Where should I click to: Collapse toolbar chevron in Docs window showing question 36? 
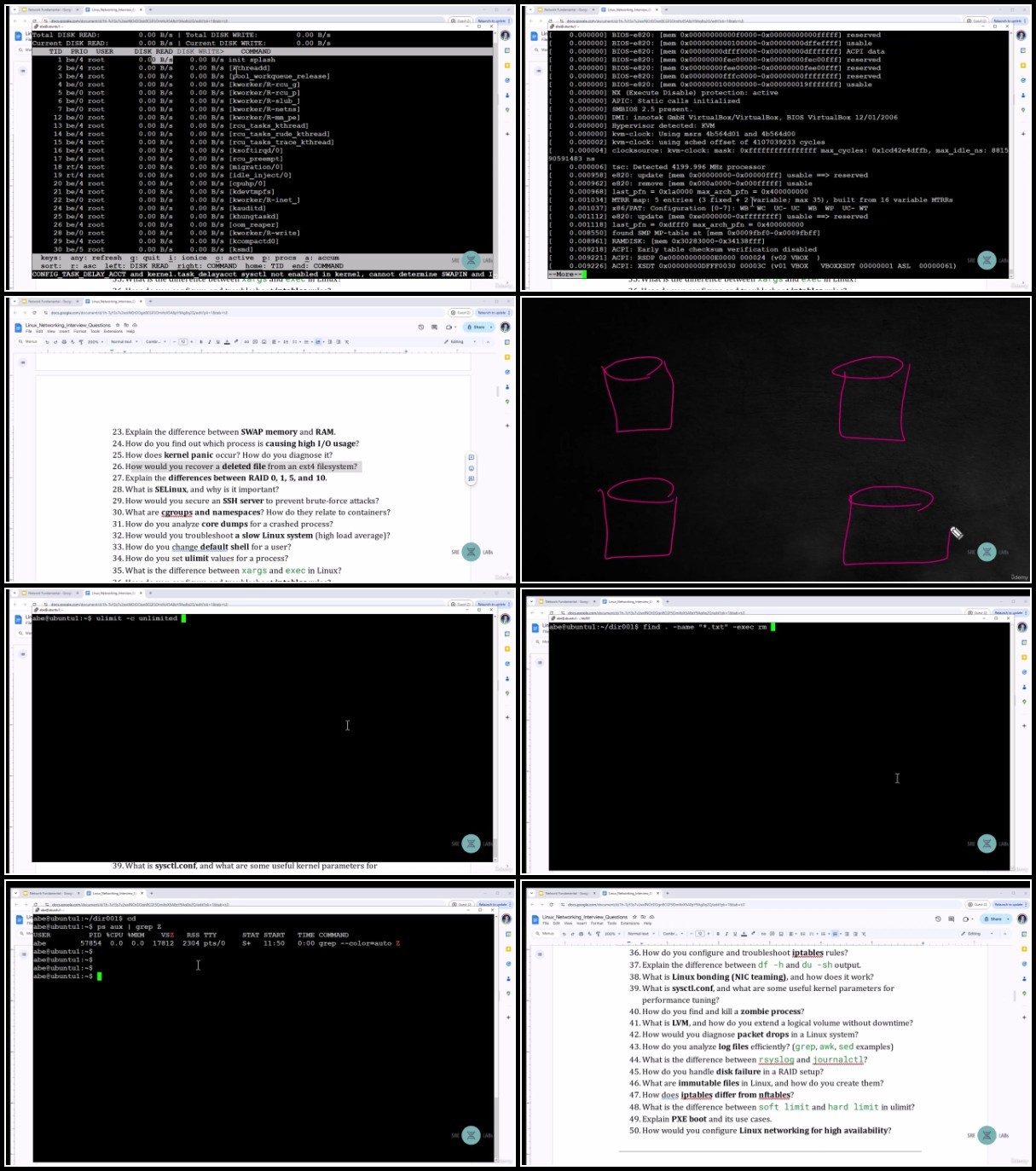coord(1005,933)
